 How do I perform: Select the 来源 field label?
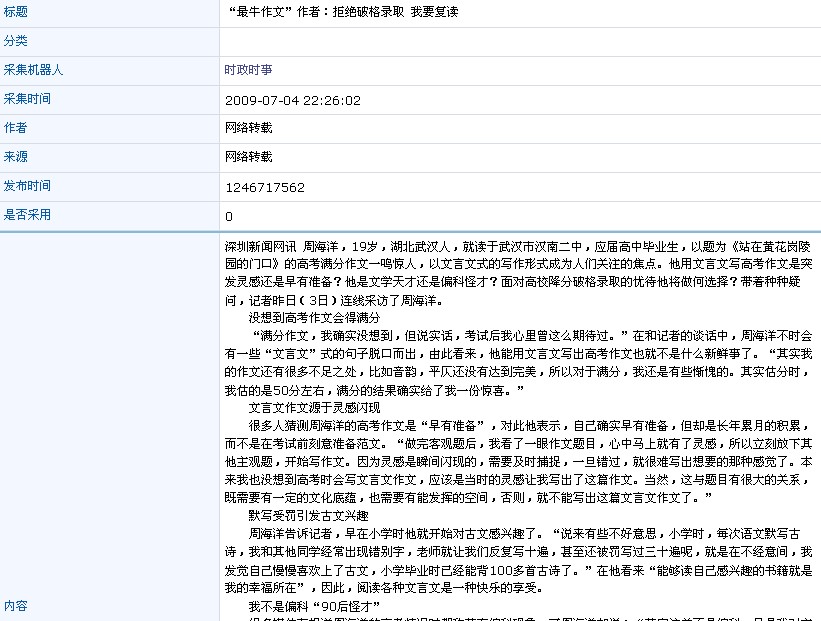point(15,157)
